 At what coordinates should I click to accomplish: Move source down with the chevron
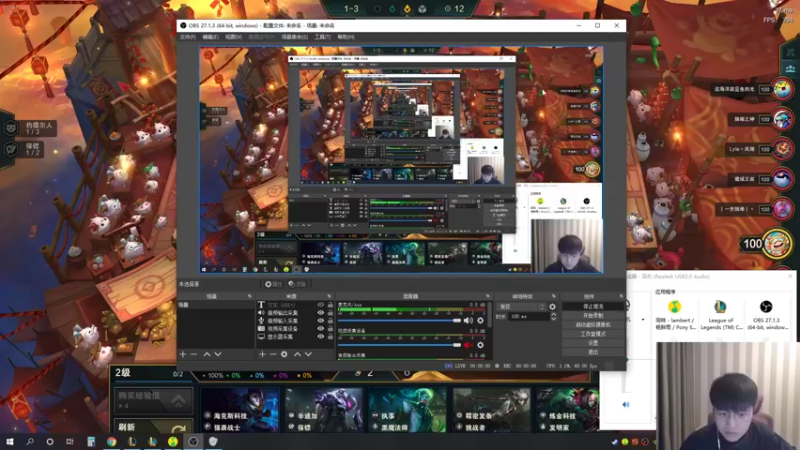click(x=308, y=354)
